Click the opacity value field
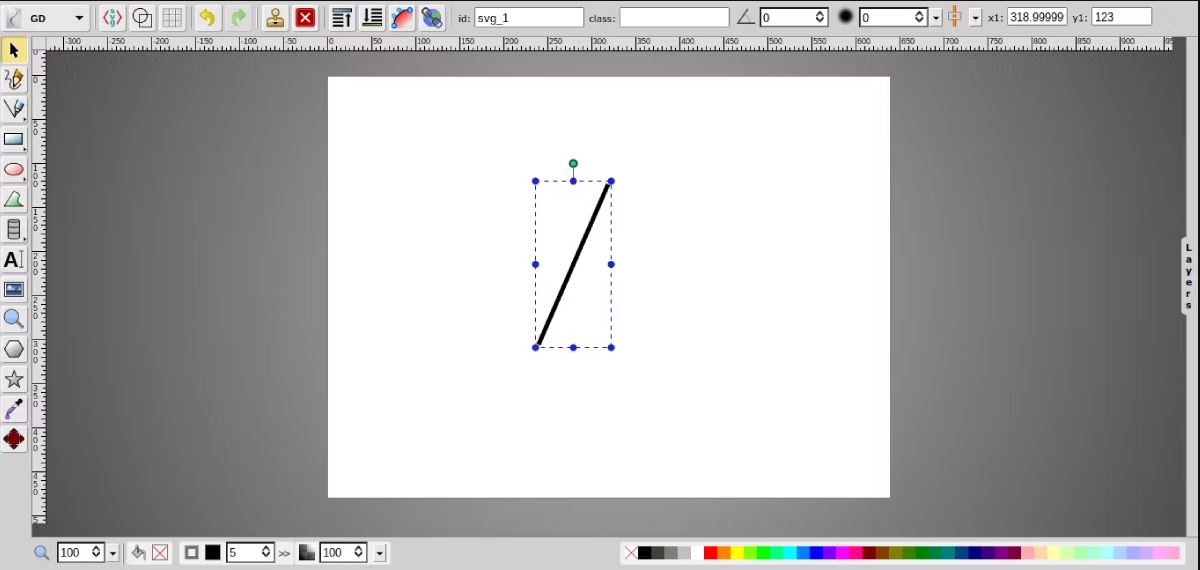1200x570 pixels. pyautogui.click(x=337, y=552)
